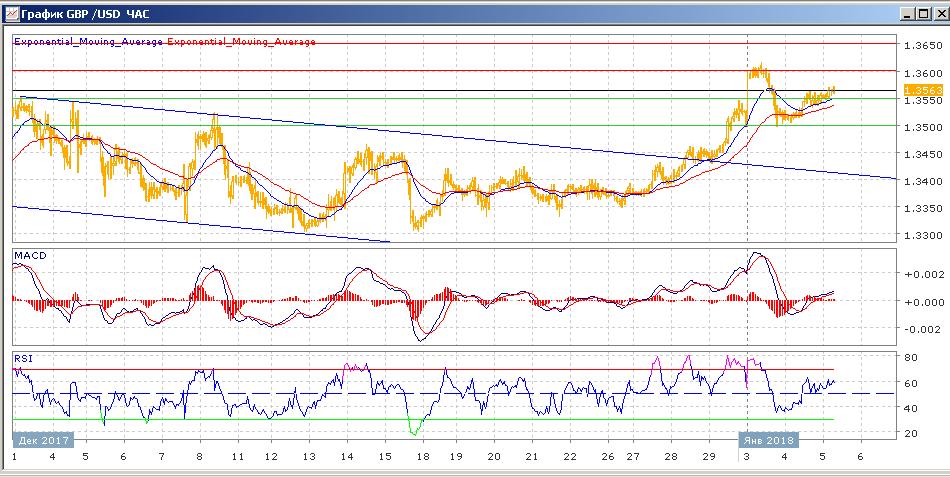Click date label 11 on time axis
The height and width of the screenshot is (477, 950).
click(x=237, y=457)
